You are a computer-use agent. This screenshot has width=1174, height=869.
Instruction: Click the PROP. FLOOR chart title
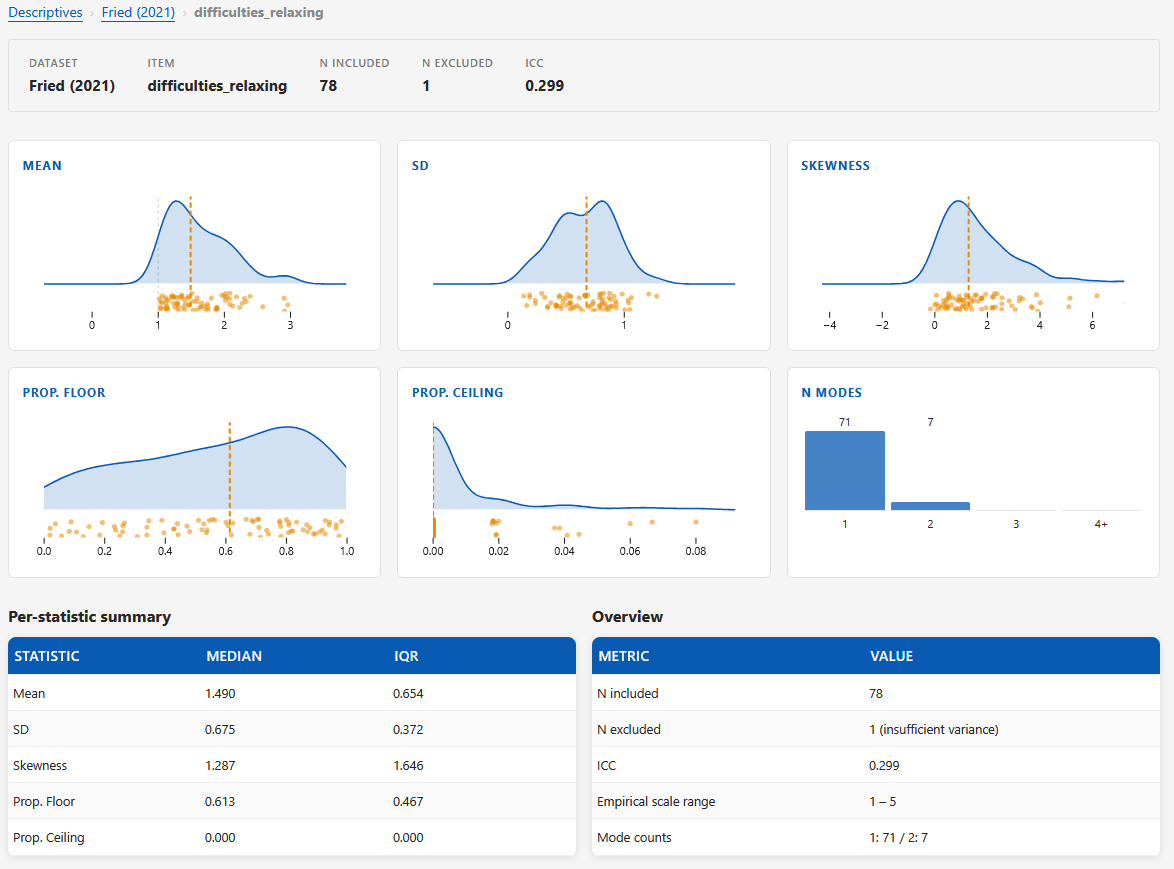(64, 392)
